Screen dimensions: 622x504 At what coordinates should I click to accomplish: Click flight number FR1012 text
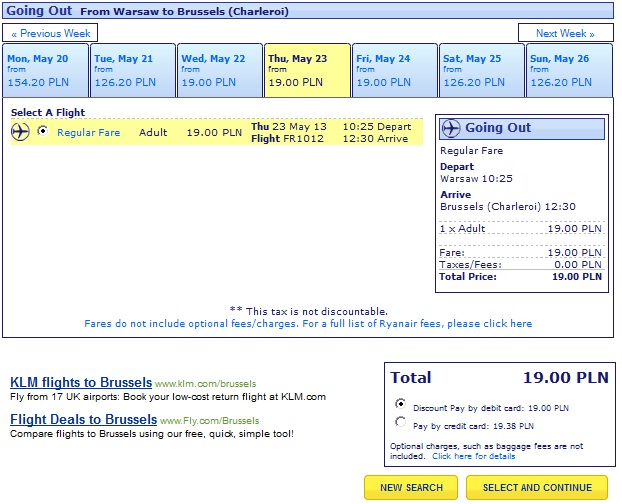(x=303, y=138)
